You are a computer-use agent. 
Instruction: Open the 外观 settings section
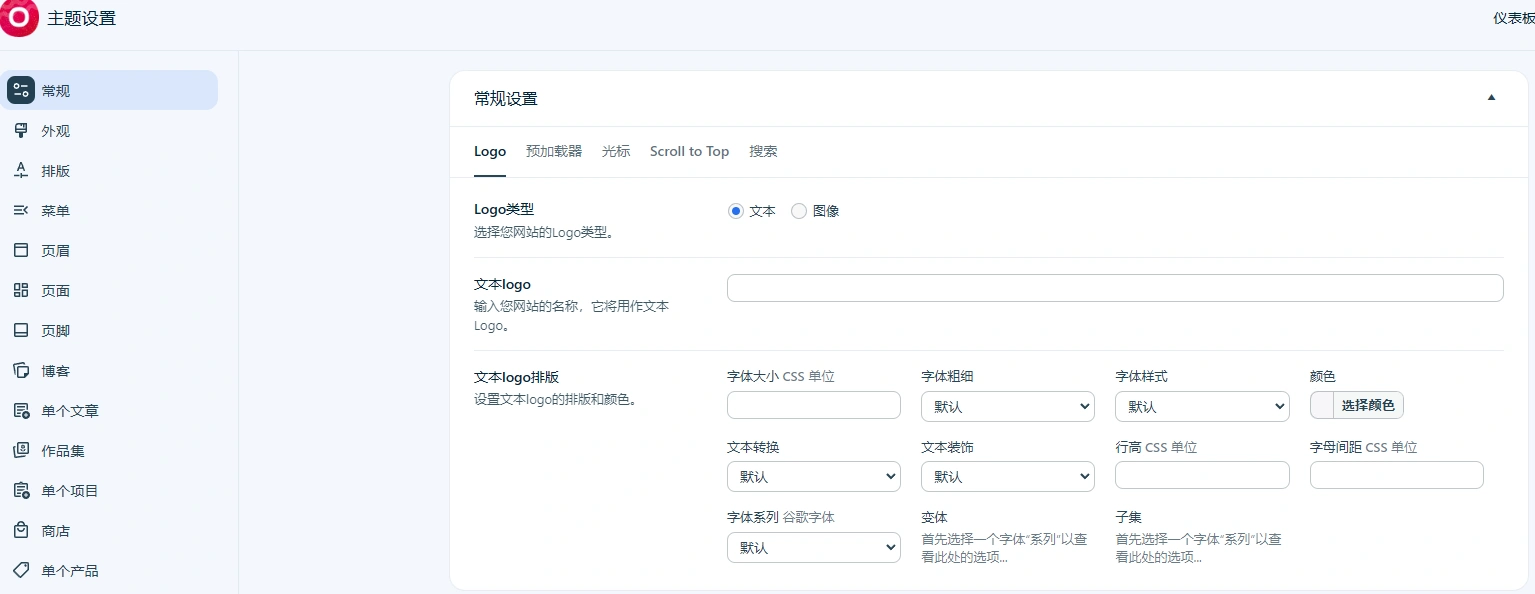tap(55, 131)
